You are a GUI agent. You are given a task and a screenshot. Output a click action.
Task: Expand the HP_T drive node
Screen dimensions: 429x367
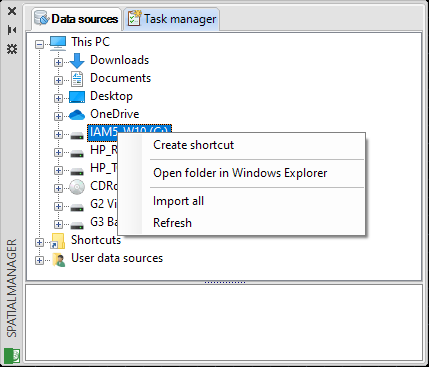coord(58,170)
